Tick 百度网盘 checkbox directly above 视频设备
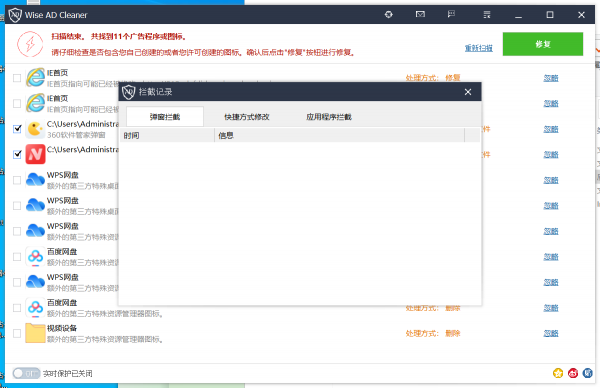 pos(17,308)
